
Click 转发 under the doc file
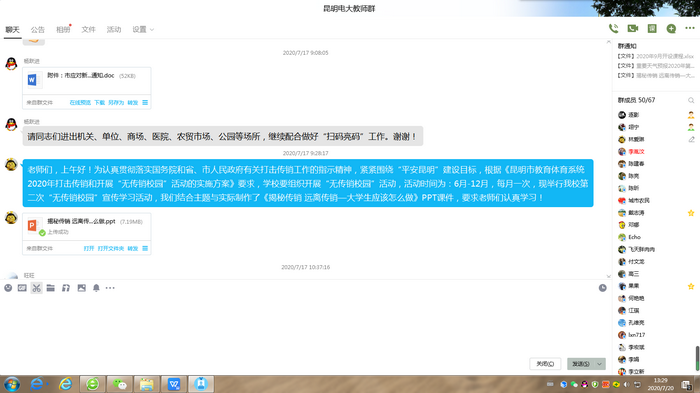coord(133,103)
